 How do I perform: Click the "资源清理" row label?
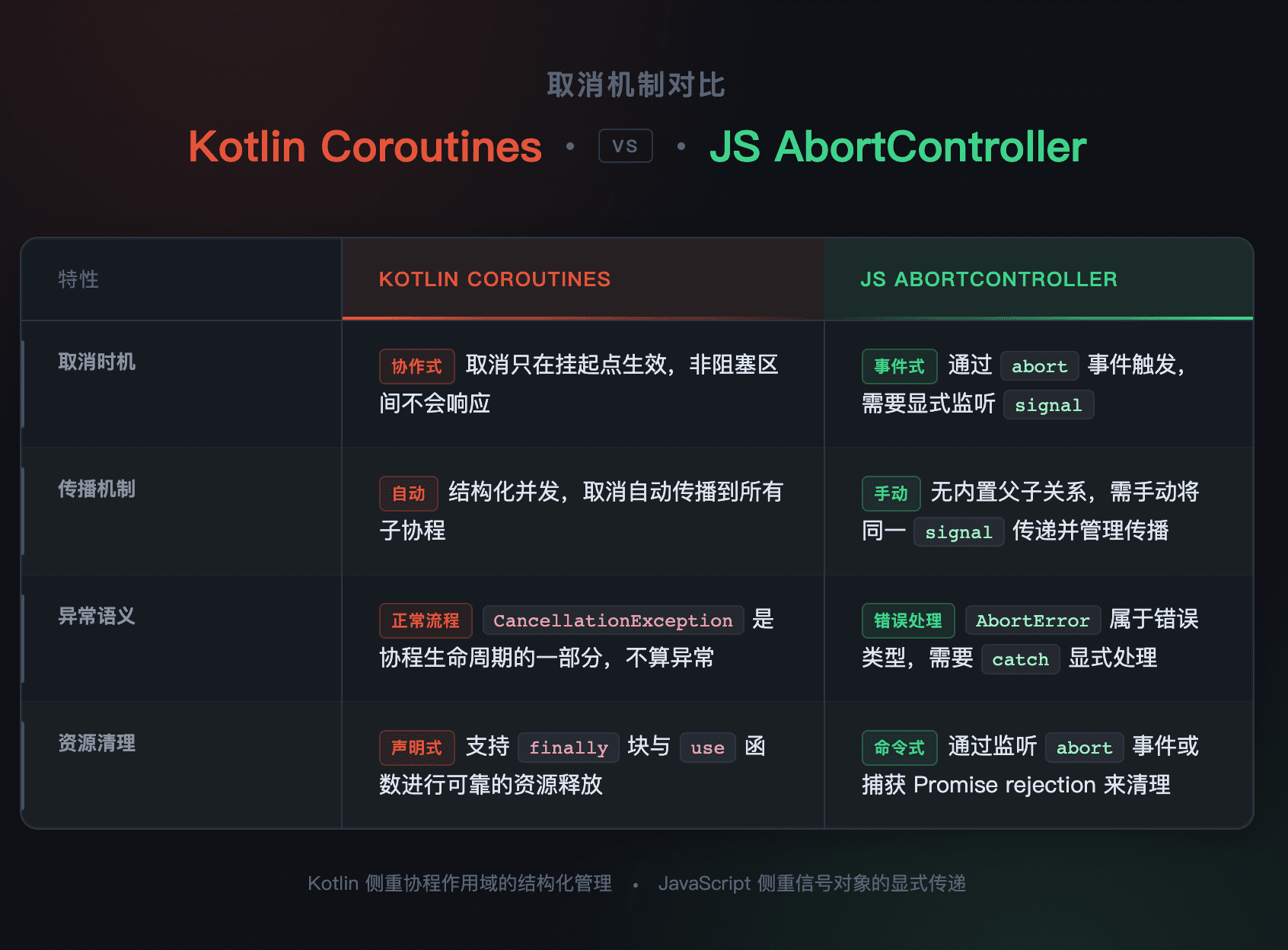click(x=97, y=743)
